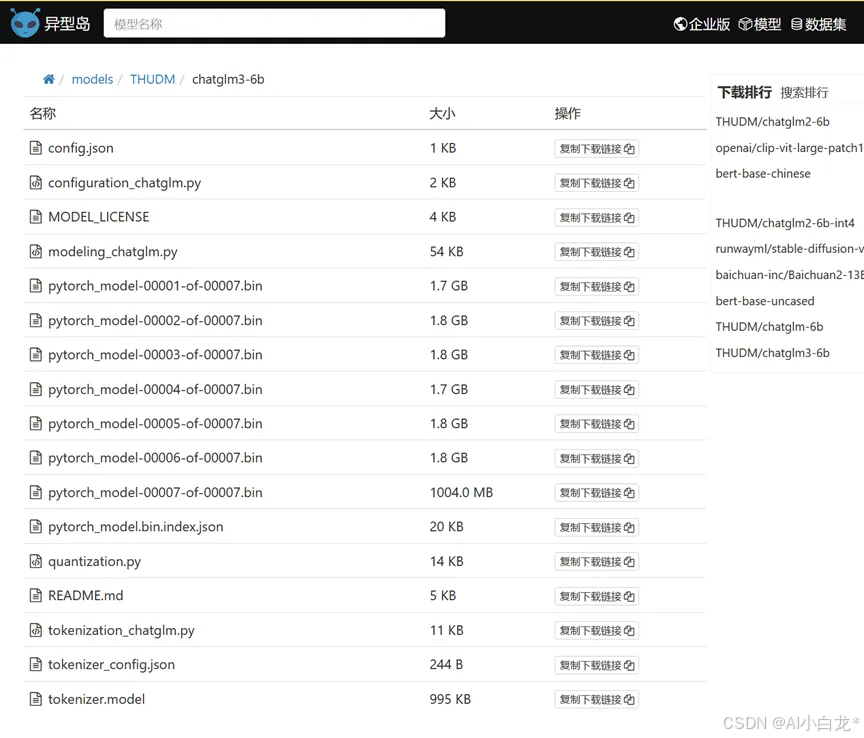Open THUDM/chatglm3-6b in ranking list
This screenshot has height=738, width=864.
(773, 353)
